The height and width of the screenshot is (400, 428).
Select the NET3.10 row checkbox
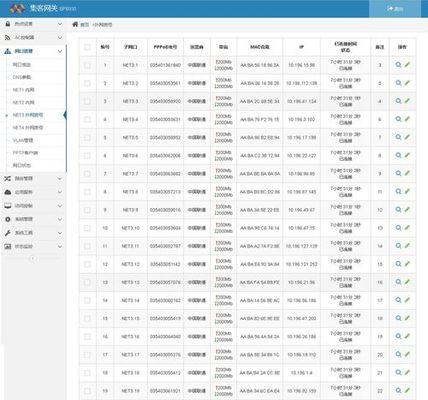tap(87, 228)
